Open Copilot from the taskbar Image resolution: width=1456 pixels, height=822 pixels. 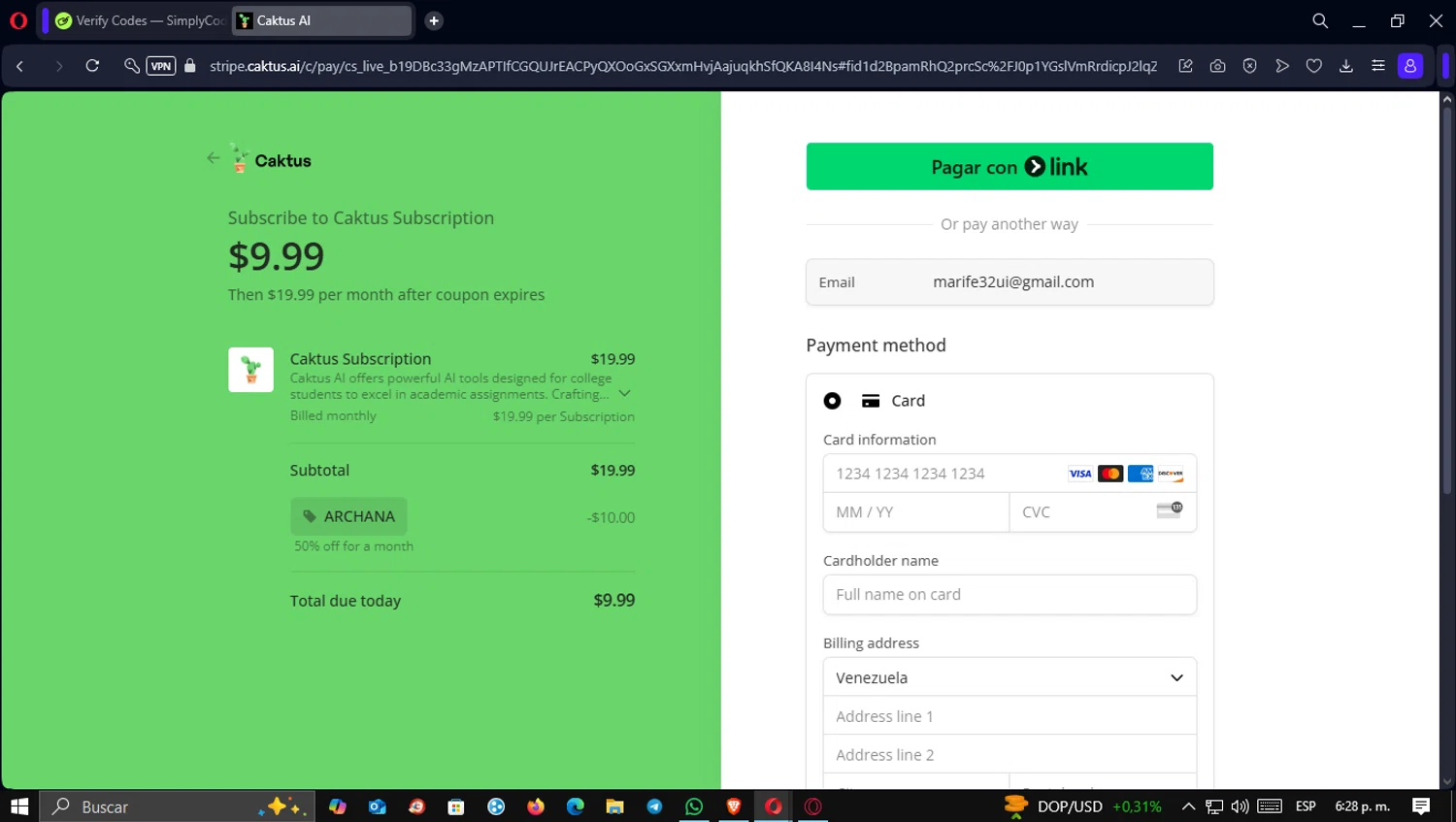(x=338, y=806)
